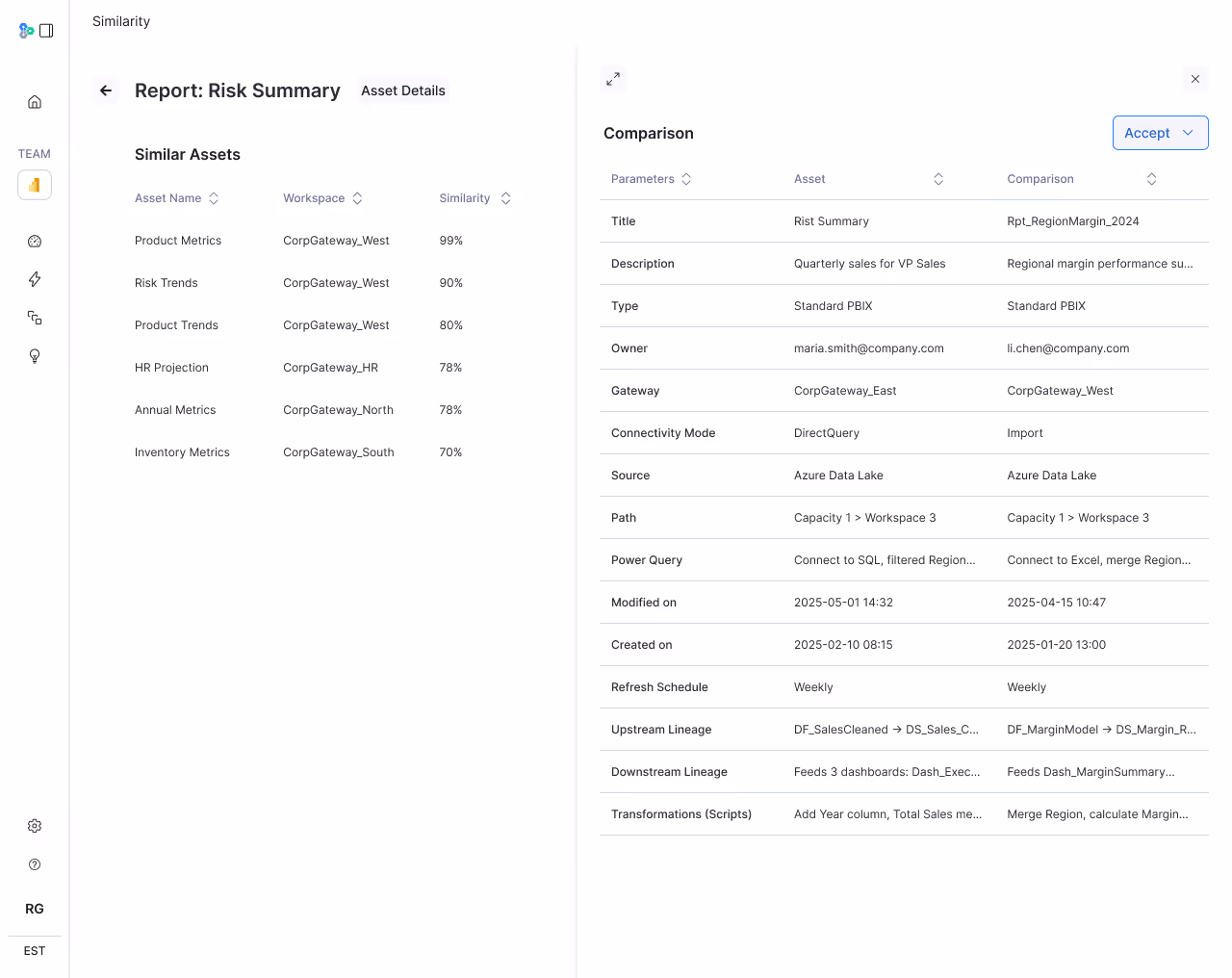The height and width of the screenshot is (978, 1232).
Task: Close the comparison panel
Action: tap(1195, 79)
